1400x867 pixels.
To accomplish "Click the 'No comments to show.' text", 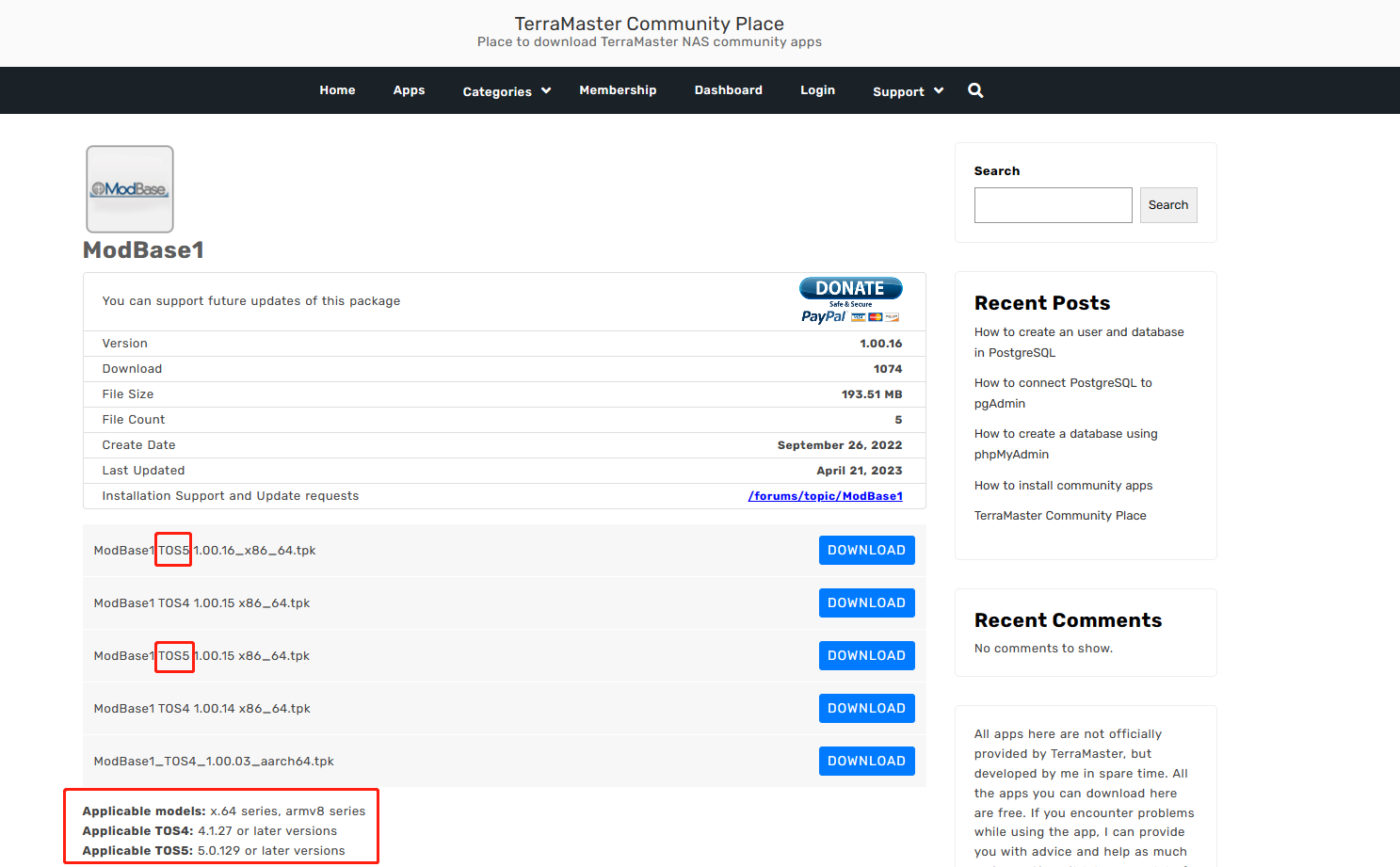I will coord(1043,649).
